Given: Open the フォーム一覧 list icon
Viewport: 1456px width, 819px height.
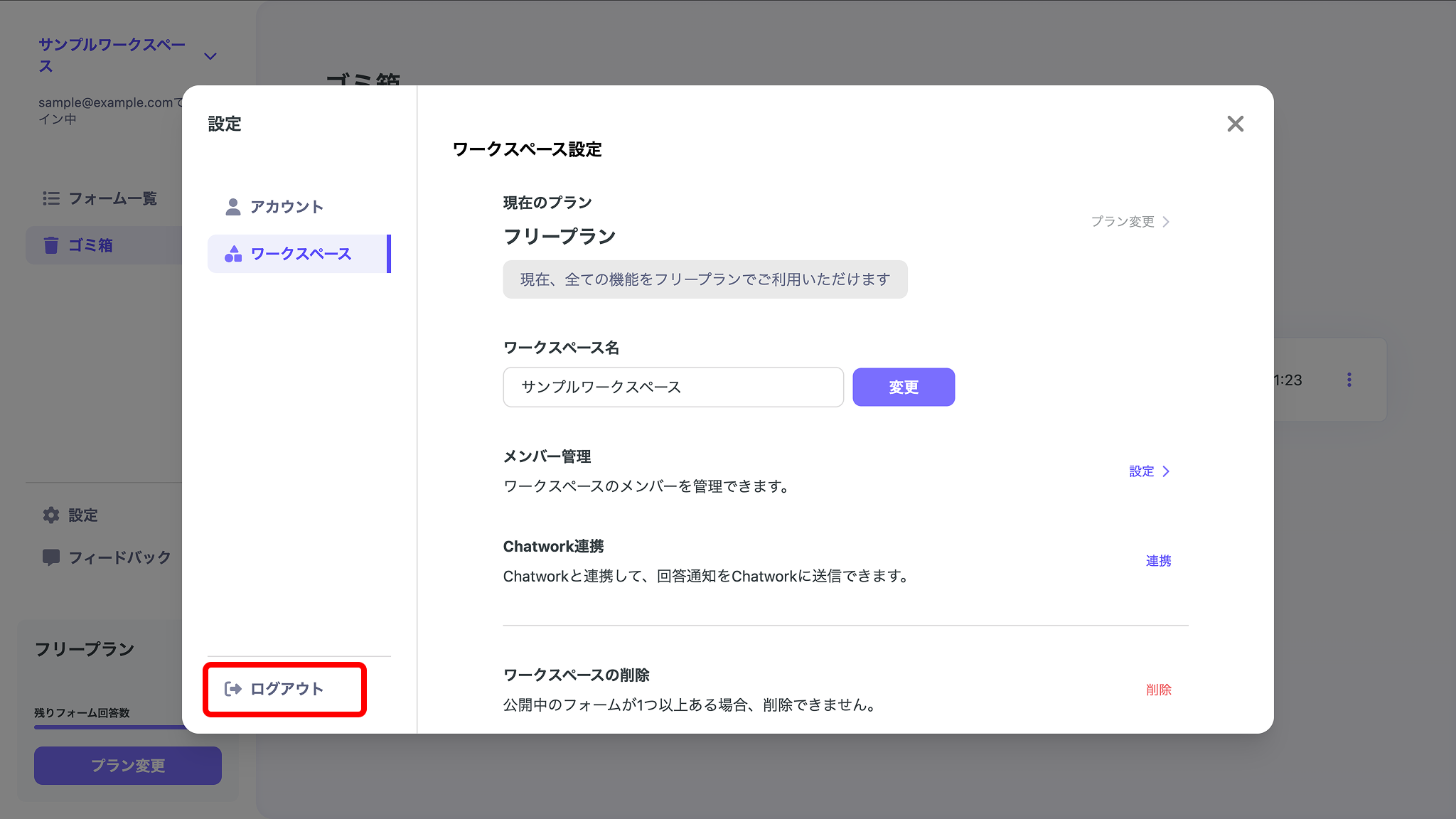Looking at the screenshot, I should pos(51,198).
